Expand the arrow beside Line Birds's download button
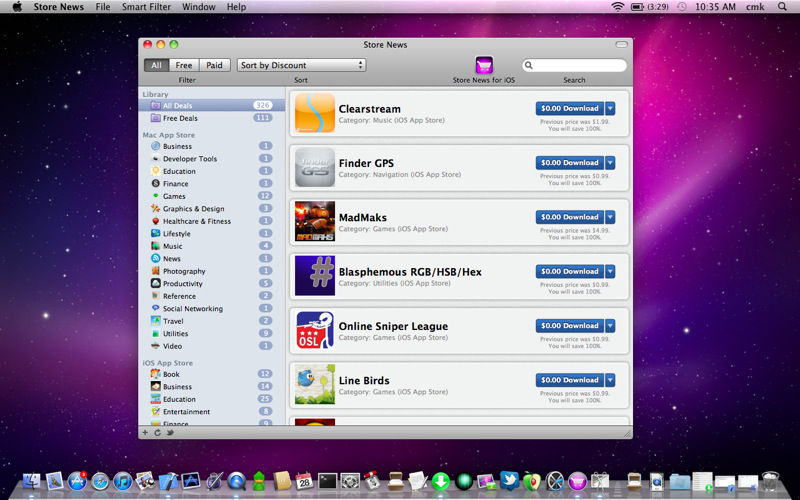The image size is (800, 500). [x=610, y=380]
